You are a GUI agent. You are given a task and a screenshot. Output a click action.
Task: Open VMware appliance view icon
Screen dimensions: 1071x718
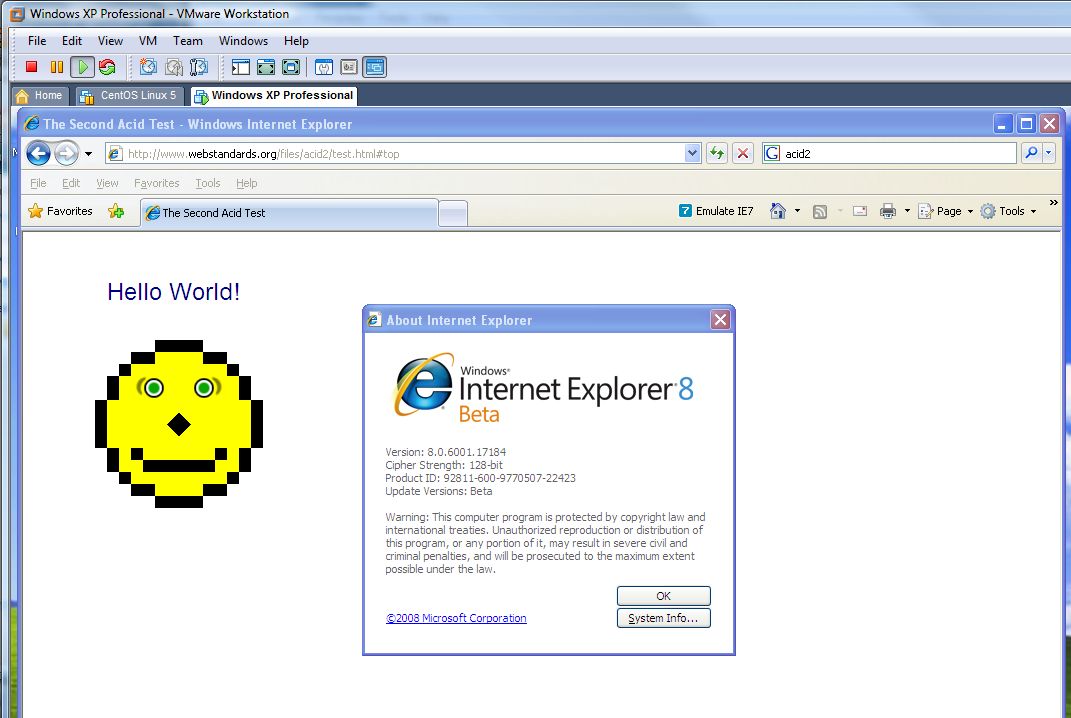[x=349, y=67]
